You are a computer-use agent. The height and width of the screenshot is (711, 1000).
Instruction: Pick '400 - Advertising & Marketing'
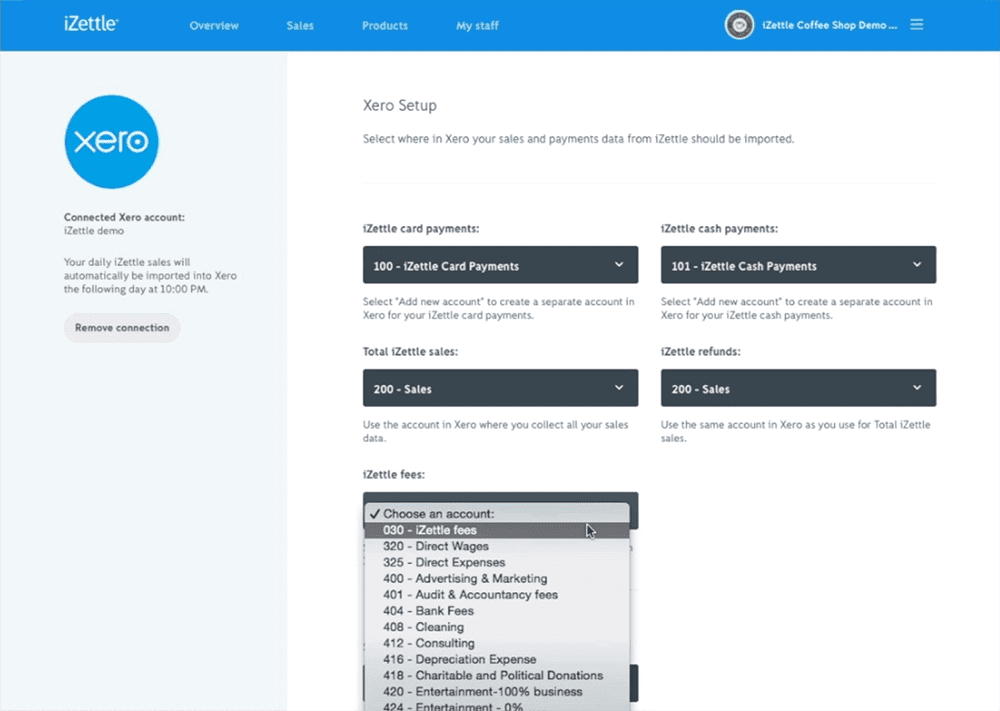[497, 579]
